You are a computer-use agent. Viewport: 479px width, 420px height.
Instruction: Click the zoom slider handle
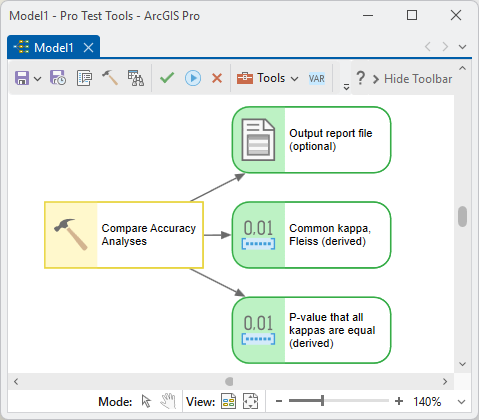[x=322, y=401]
